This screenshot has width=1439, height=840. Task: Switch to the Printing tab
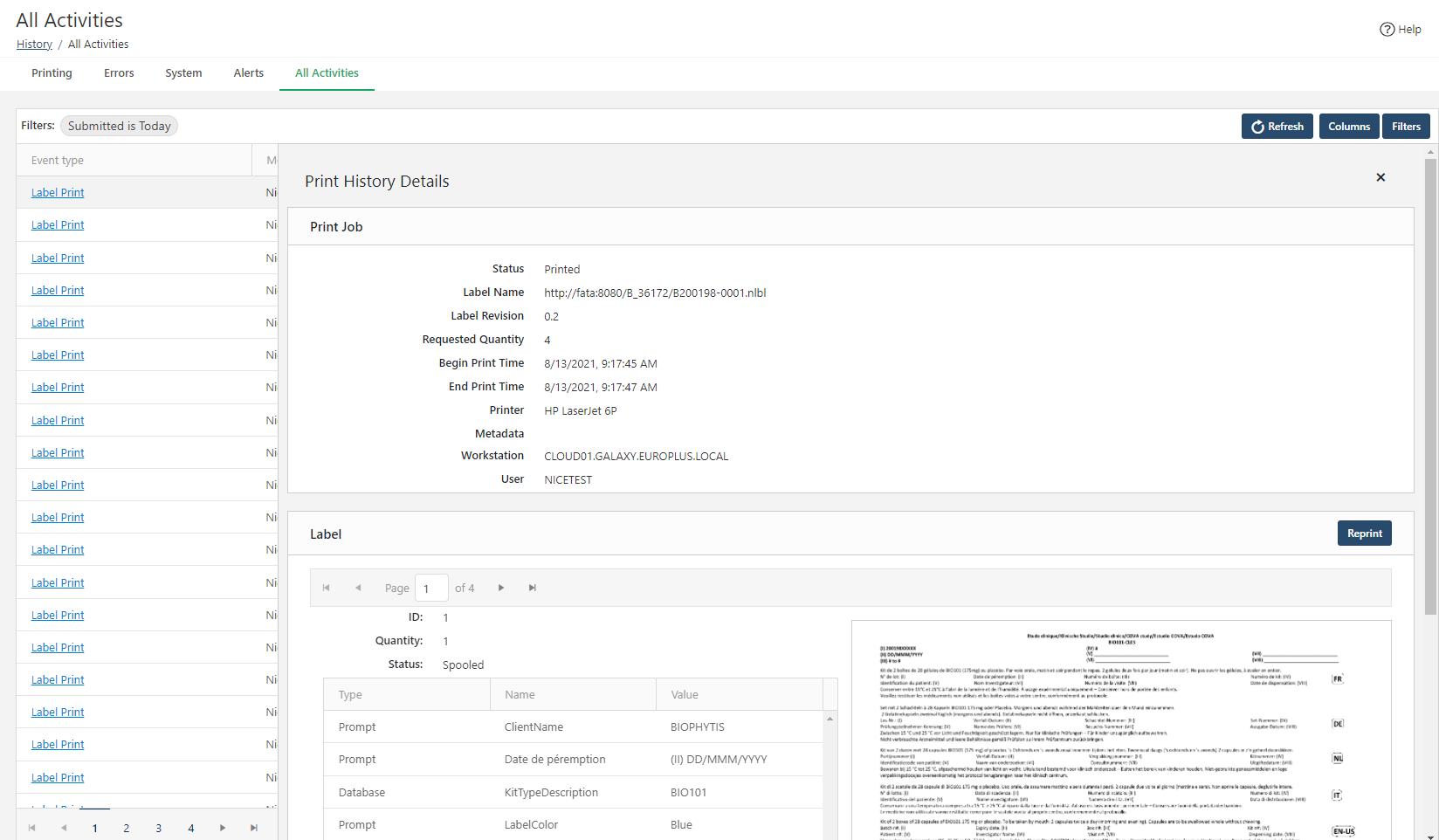click(52, 73)
